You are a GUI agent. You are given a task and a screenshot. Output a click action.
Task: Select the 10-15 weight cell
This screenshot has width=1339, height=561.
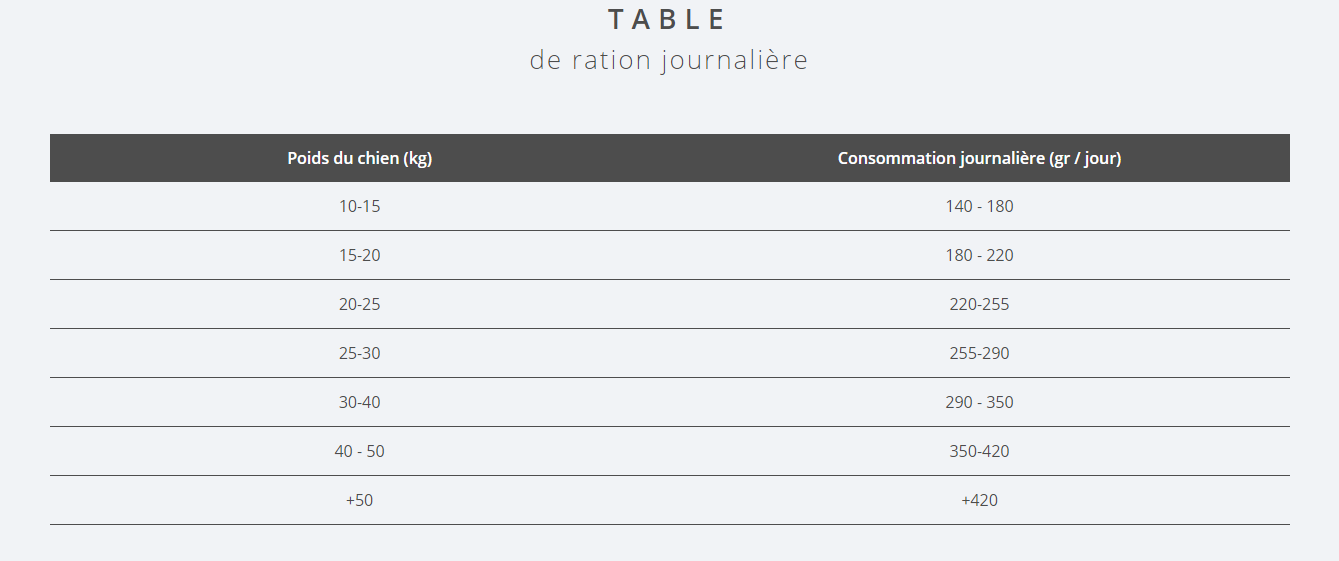click(x=360, y=206)
